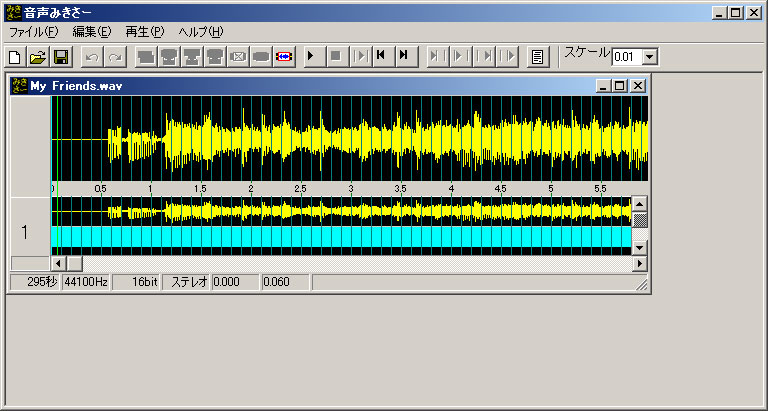Click the 1.5 mark on the time ruler
768x411 pixels.
click(200, 189)
